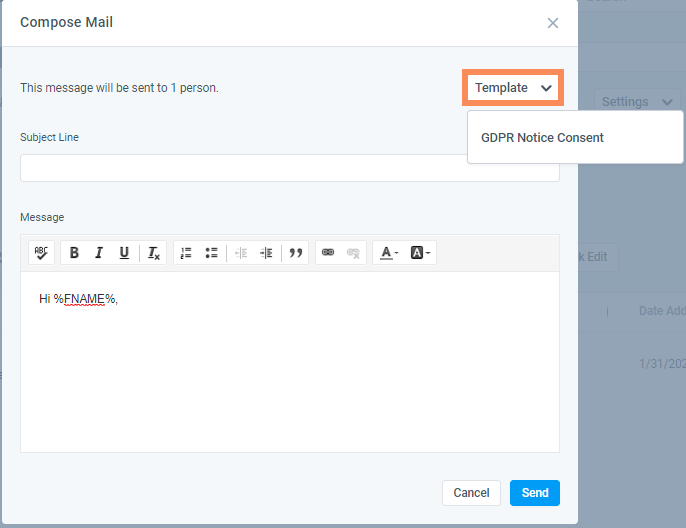Click the Date Added column header
686x528 pixels.
[662, 311]
